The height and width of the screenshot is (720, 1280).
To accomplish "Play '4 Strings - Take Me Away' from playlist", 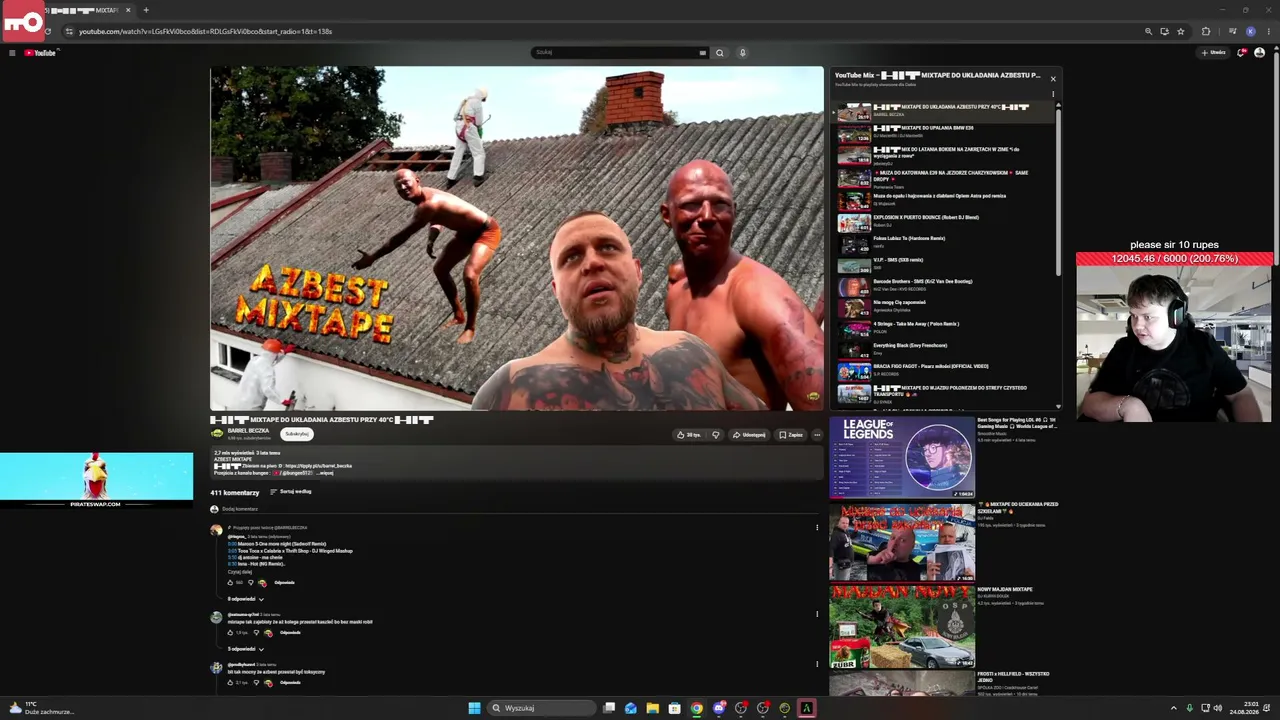I will point(945,328).
